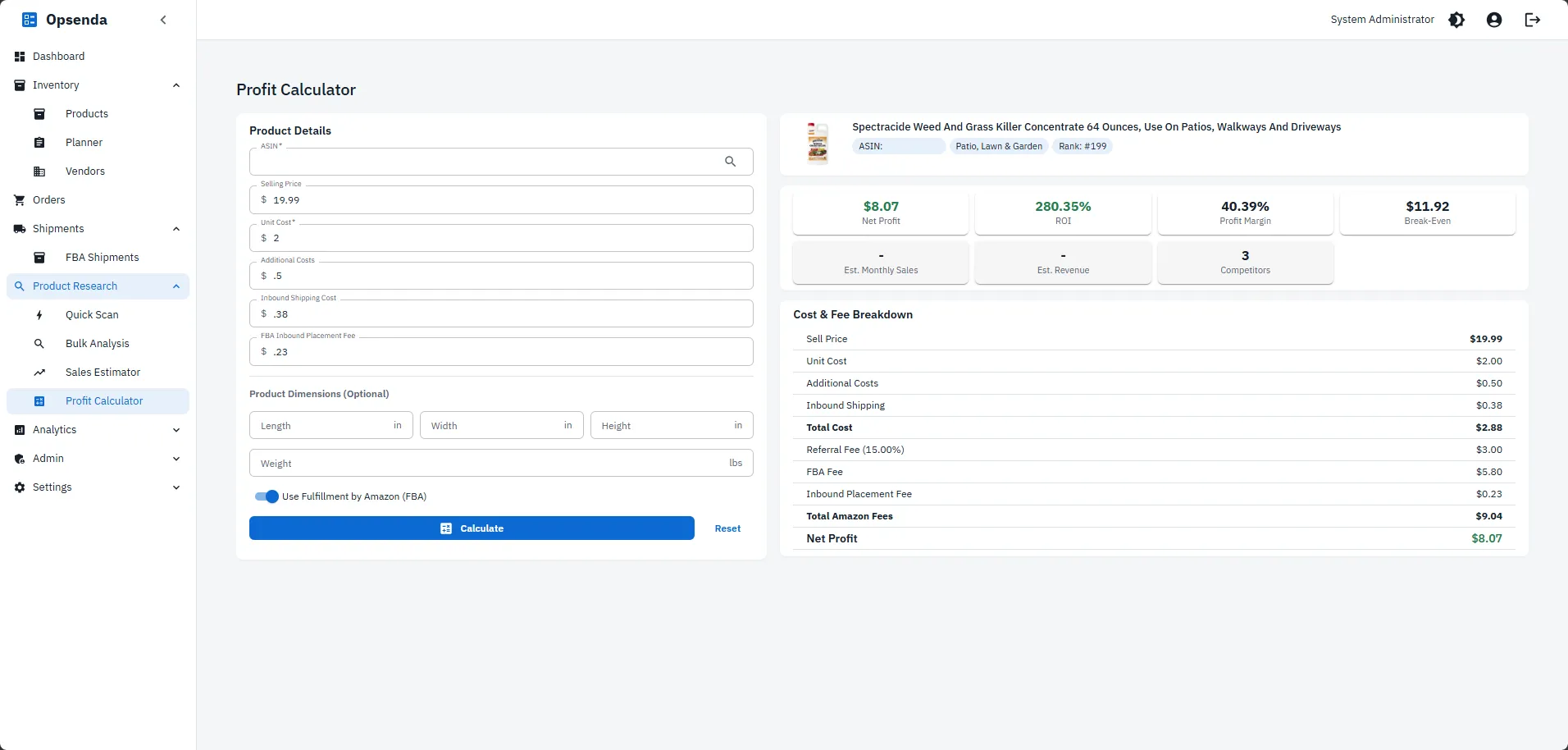The width and height of the screenshot is (1568, 750).
Task: Click the Unit Cost field
Action: (501, 238)
